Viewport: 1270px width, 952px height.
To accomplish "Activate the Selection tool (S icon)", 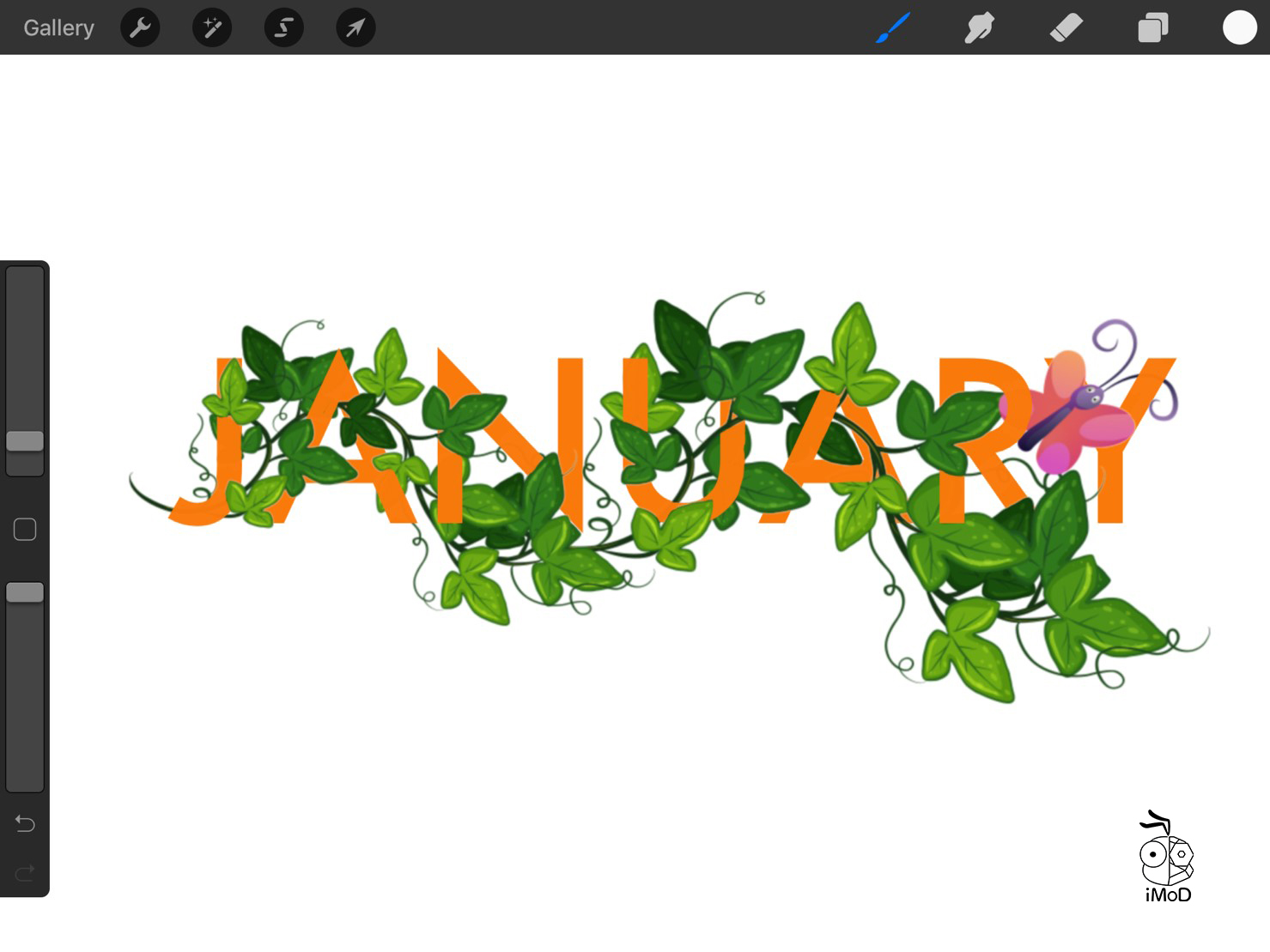I will 283,27.
